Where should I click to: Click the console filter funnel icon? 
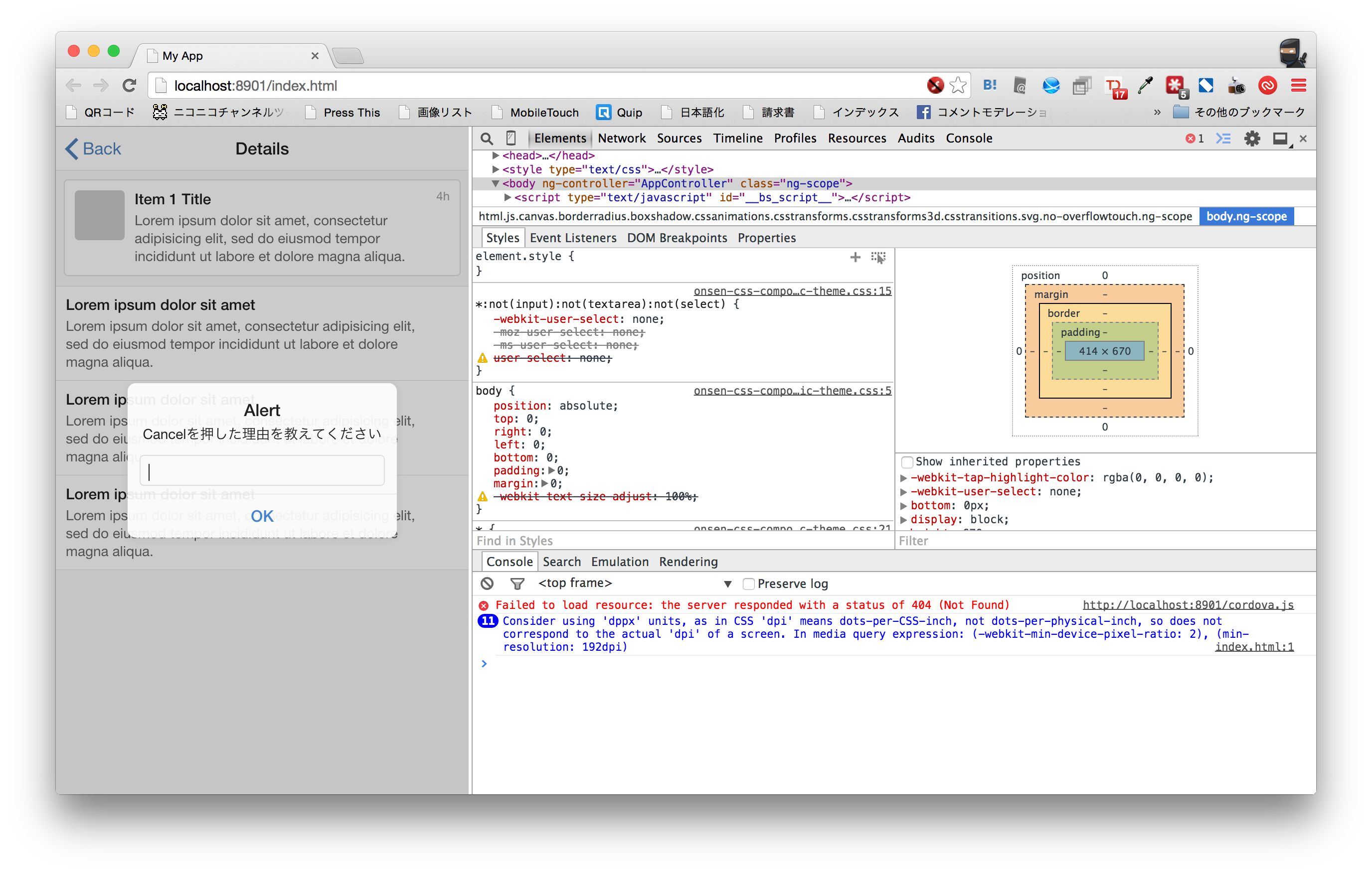[x=517, y=583]
